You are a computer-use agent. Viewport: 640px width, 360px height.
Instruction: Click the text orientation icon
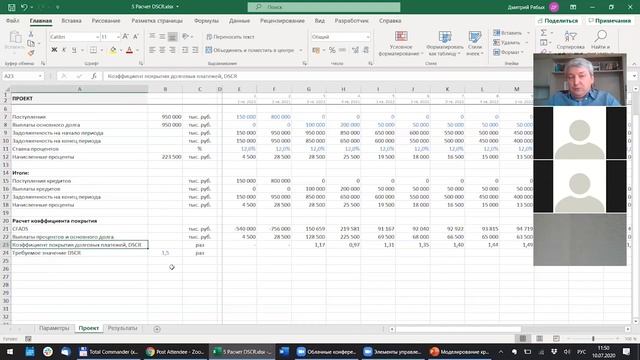pyautogui.click(x=186, y=37)
